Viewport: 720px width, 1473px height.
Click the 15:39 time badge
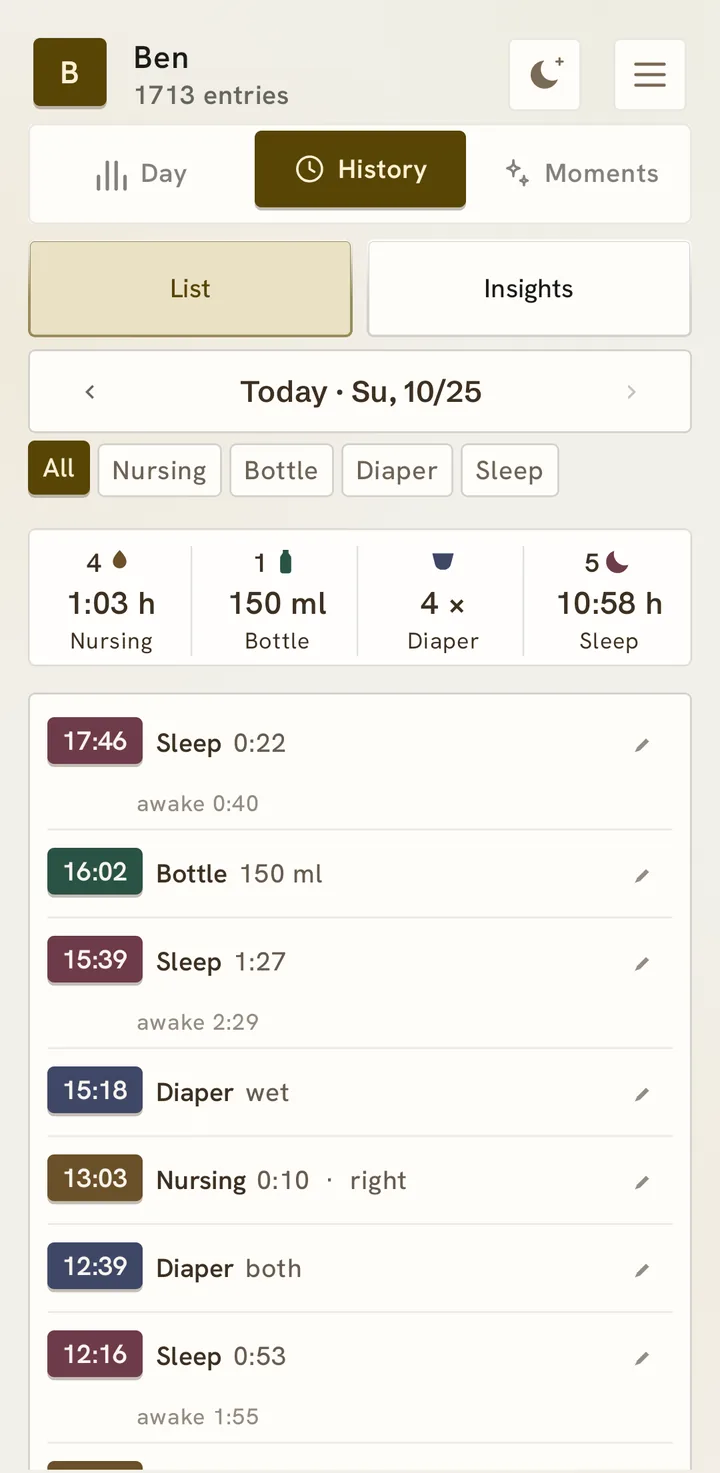95,959
